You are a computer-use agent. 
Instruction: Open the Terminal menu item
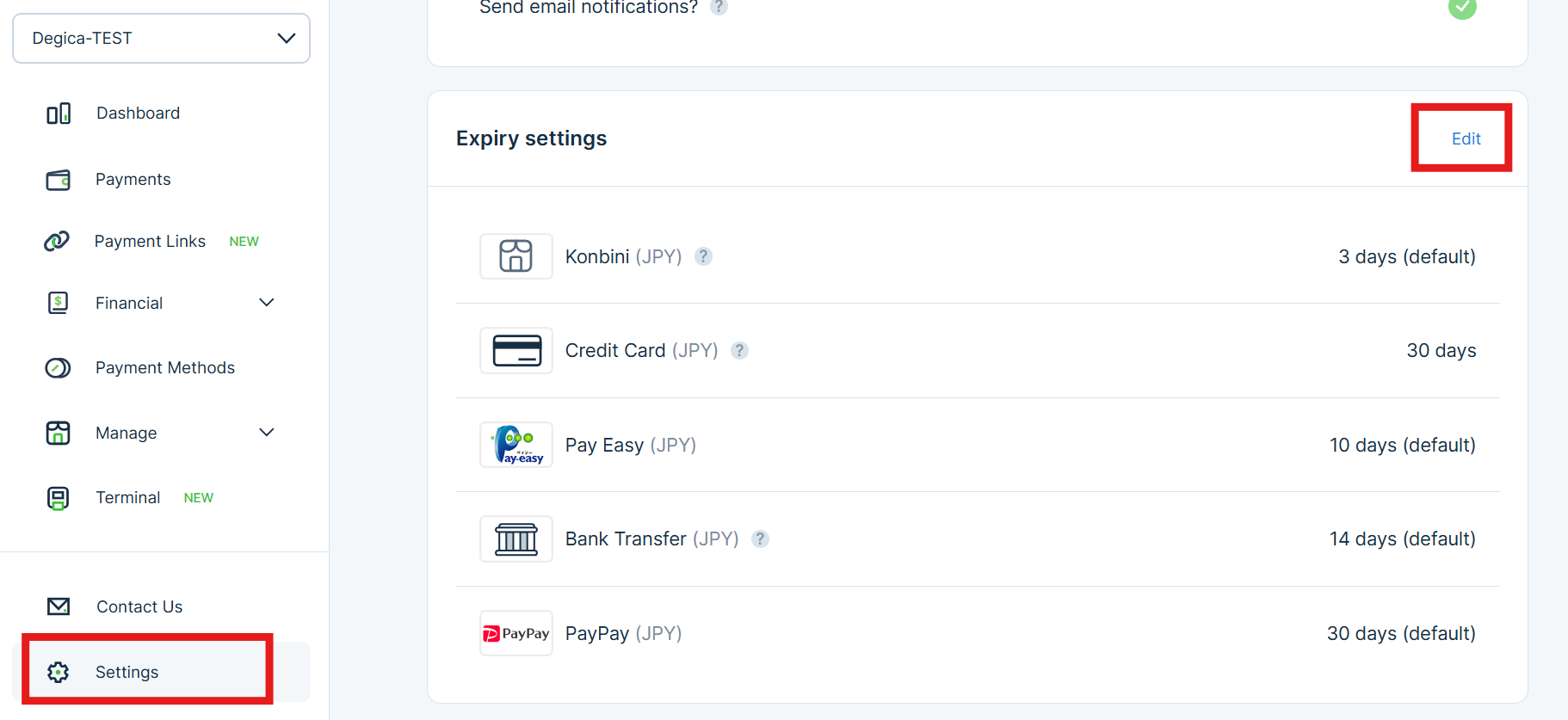coord(128,498)
